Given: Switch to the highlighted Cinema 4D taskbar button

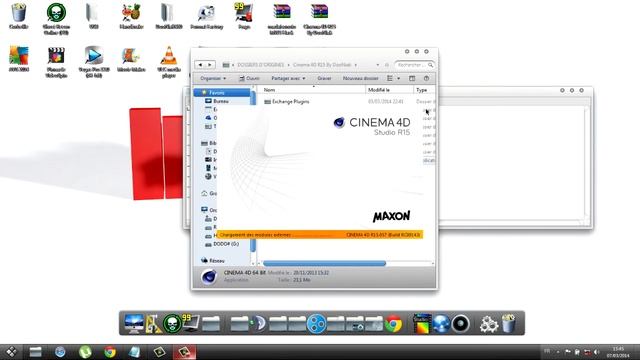Looking at the screenshot, I should pos(184,352).
